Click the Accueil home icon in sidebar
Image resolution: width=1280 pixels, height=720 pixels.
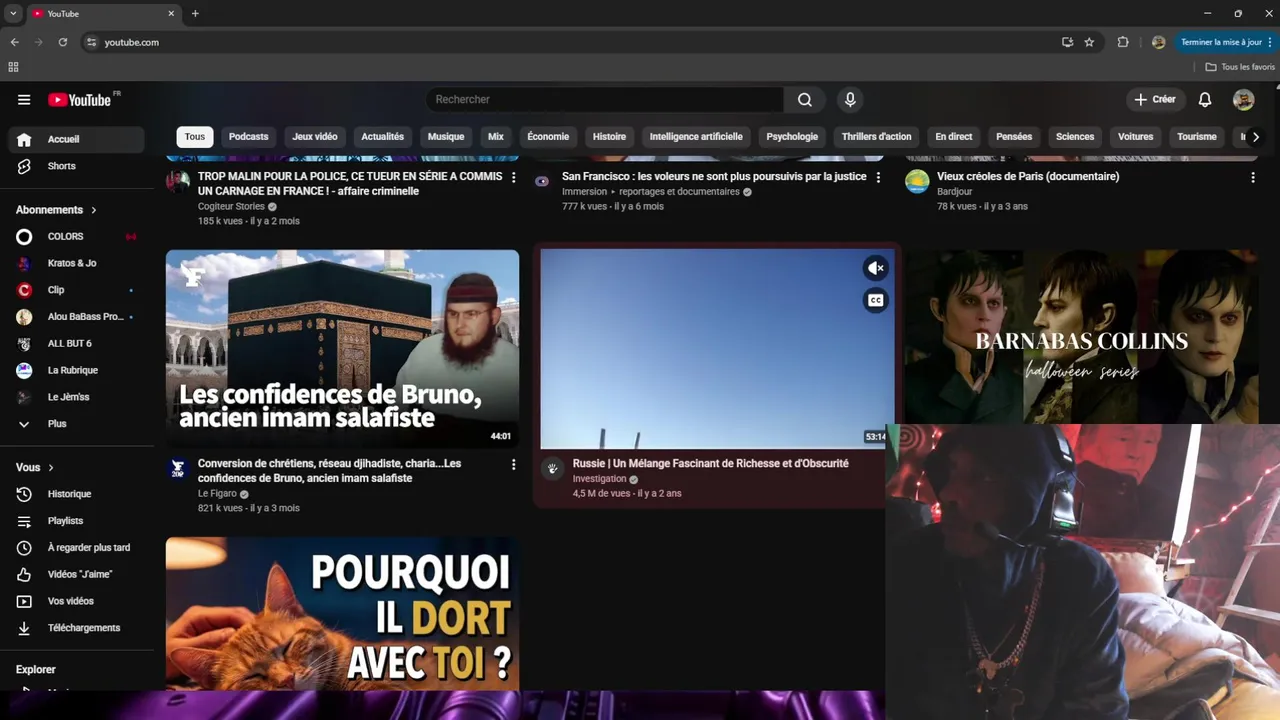[x=25, y=139]
